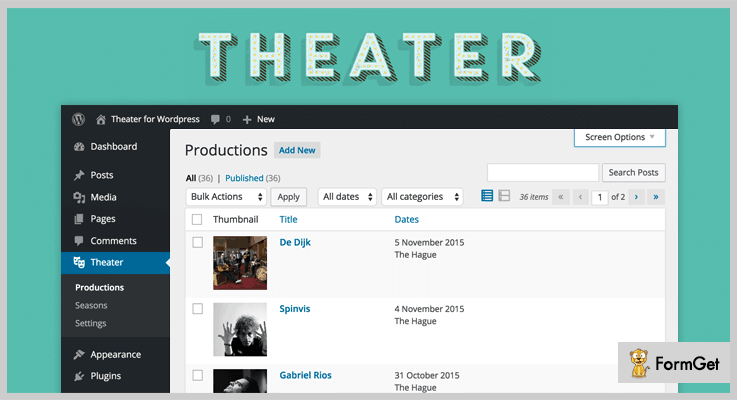Click the Thumbnail column header

pos(235,220)
